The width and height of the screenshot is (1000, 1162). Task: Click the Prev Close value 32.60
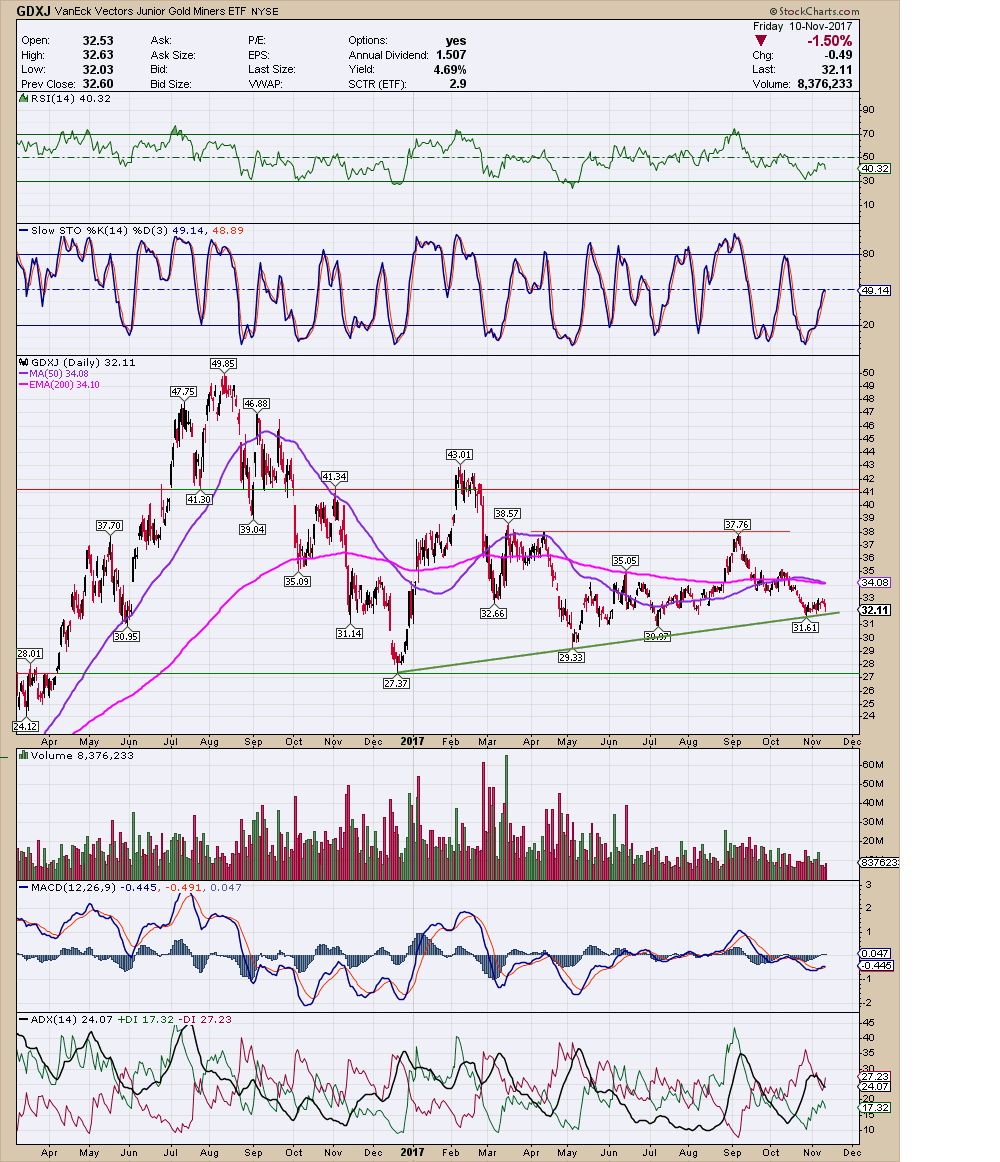(98, 84)
